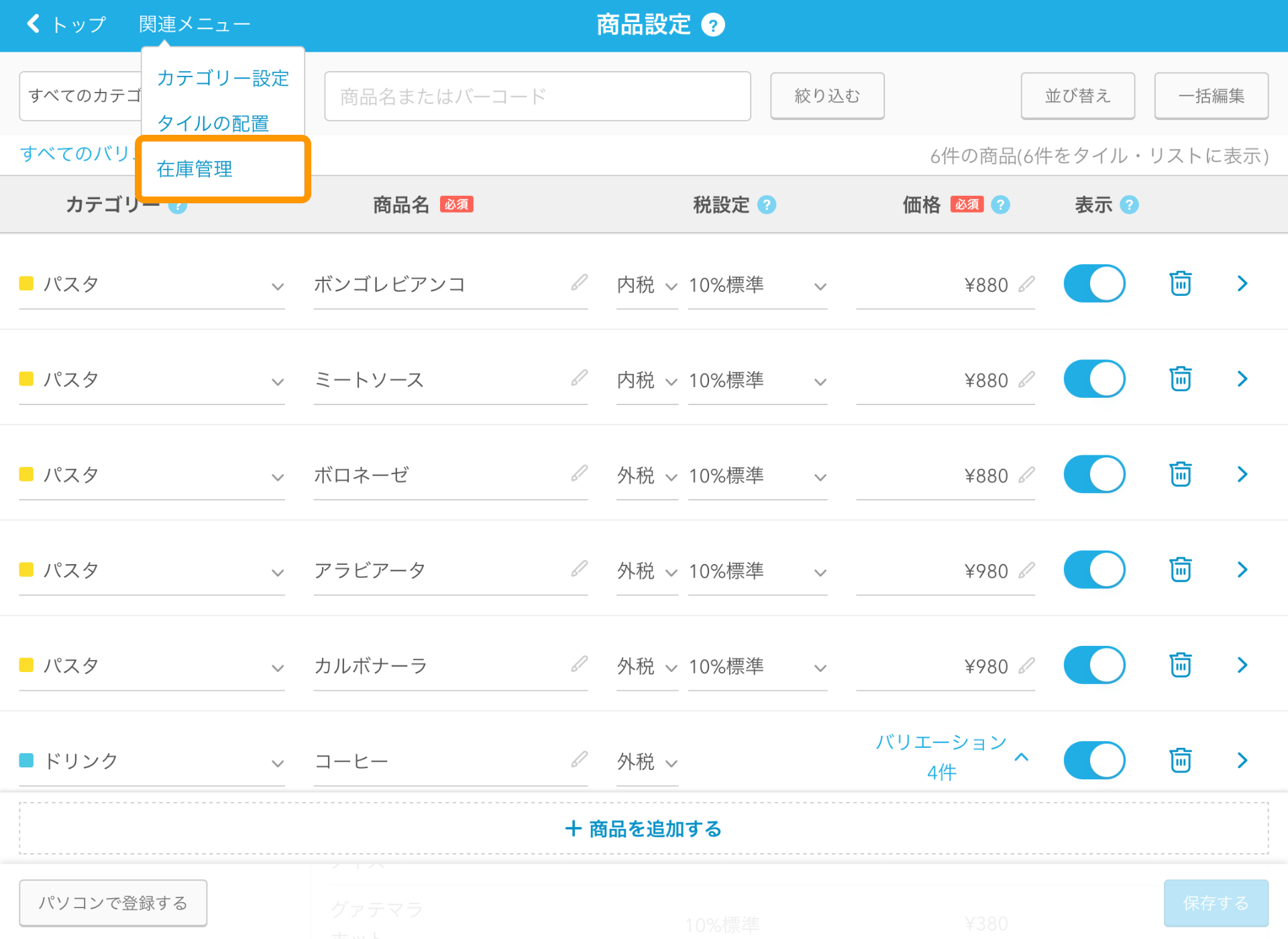This screenshot has height=939, width=1288.
Task: Click the 一括編集 bulk edit button
Action: 1211,96
